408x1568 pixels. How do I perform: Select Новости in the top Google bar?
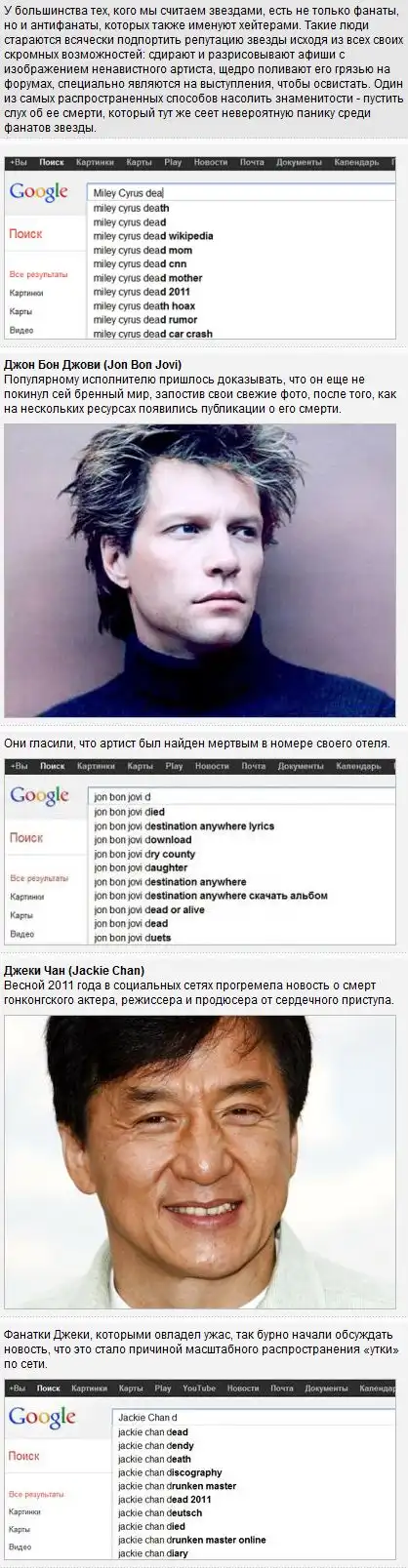(211, 163)
